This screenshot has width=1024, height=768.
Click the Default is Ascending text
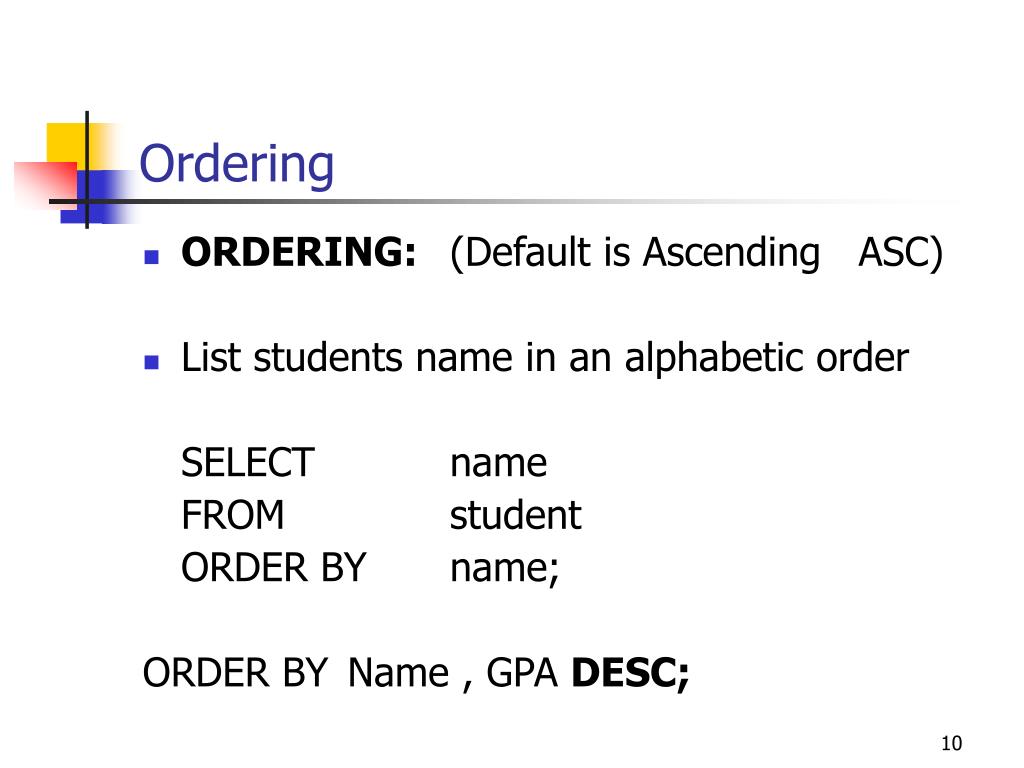pos(635,253)
